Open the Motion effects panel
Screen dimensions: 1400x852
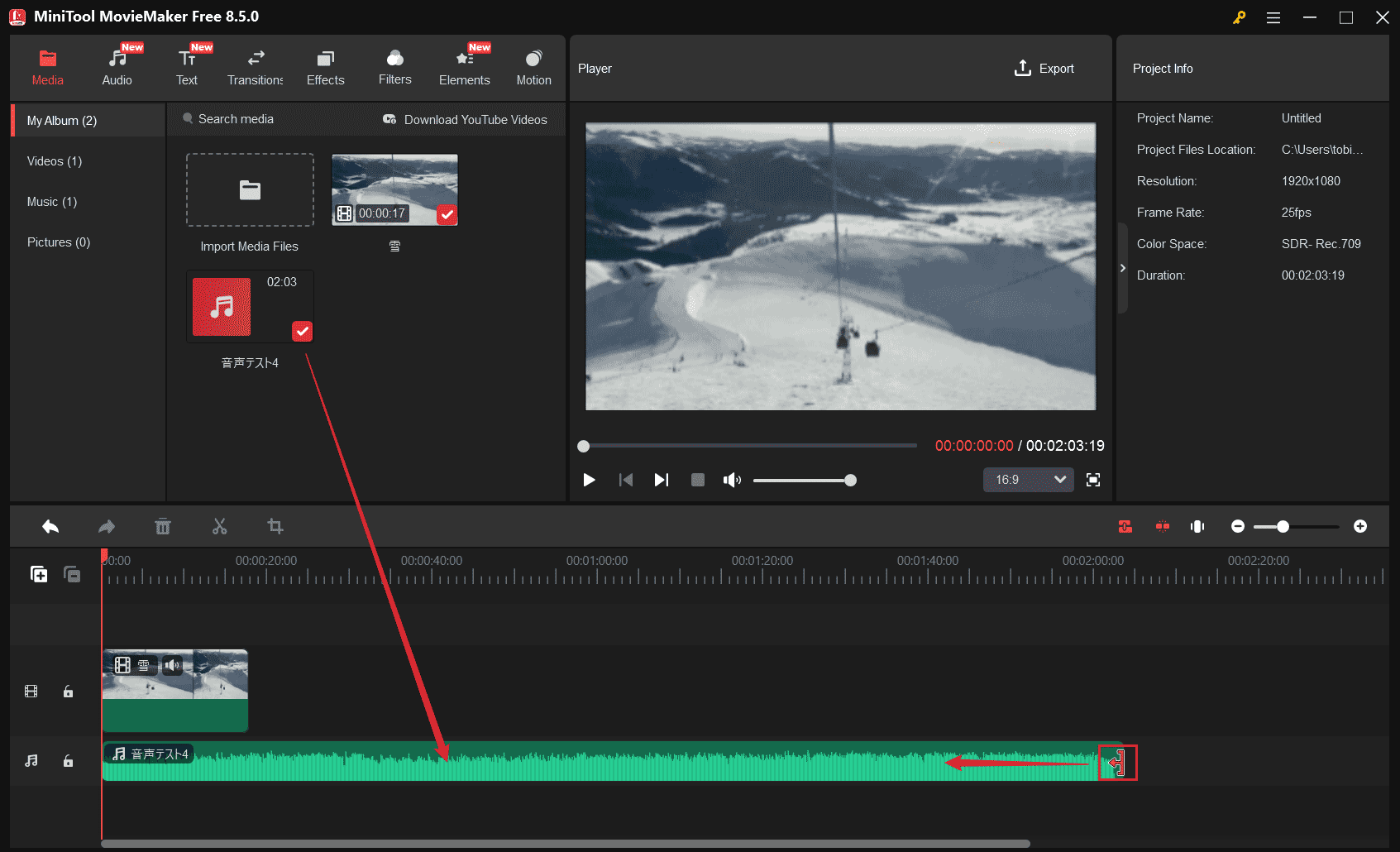click(533, 66)
